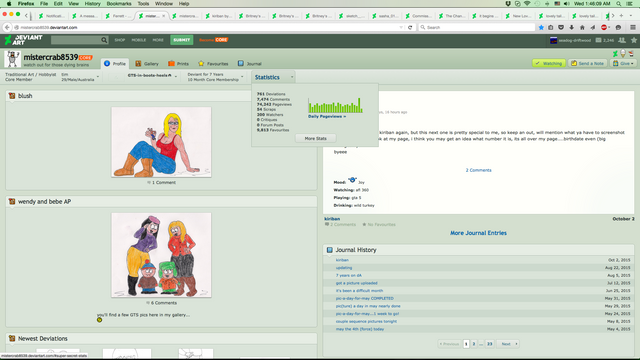Open the friends icon in DeviantArt header
Image resolution: width=640 pixels, height=360 pixels.
[x=622, y=40]
